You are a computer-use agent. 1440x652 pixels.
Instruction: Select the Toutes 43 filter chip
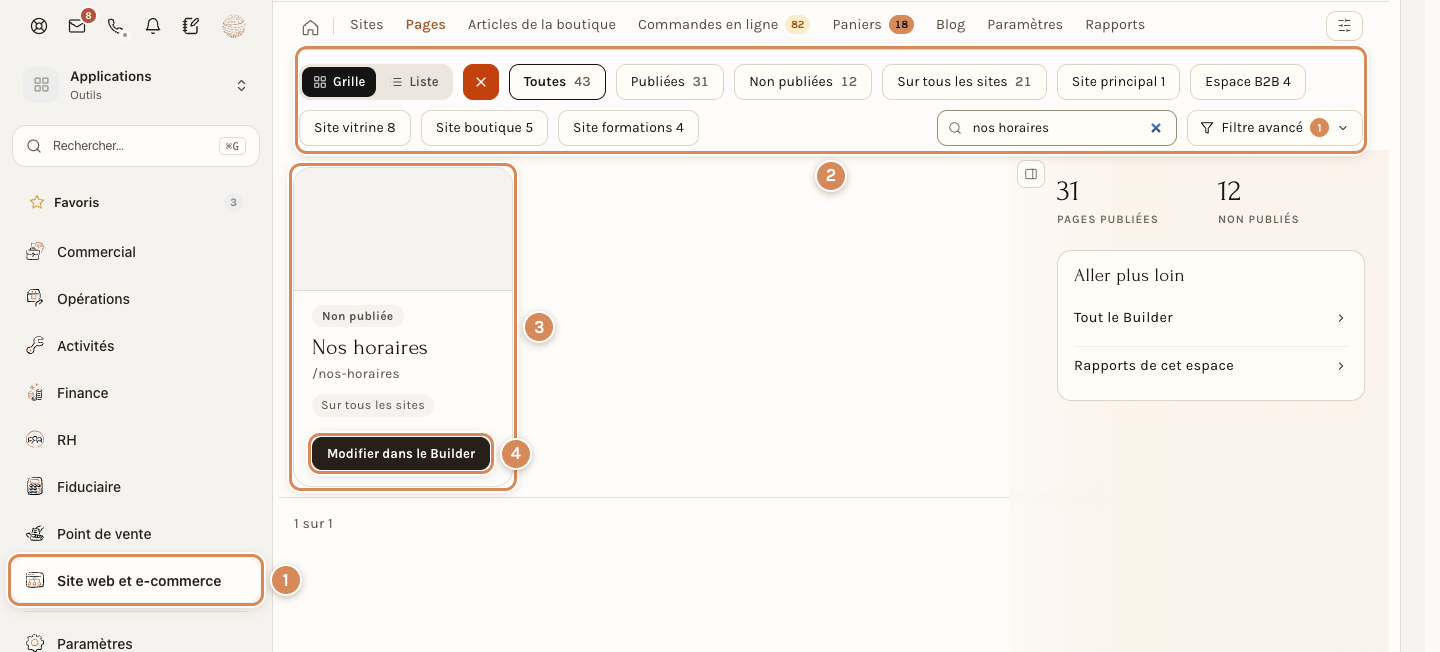click(557, 82)
